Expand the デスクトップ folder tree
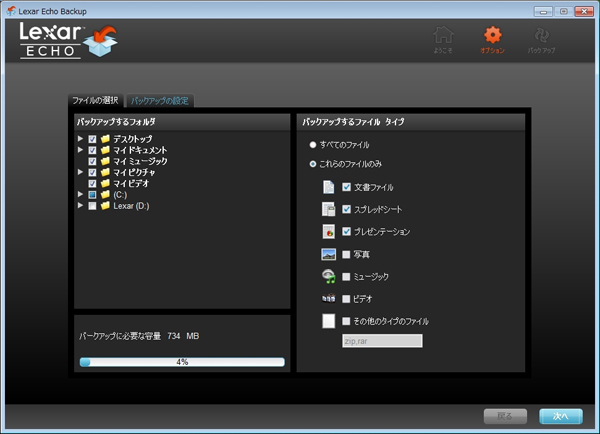The height and width of the screenshot is (434, 600). click(x=80, y=139)
